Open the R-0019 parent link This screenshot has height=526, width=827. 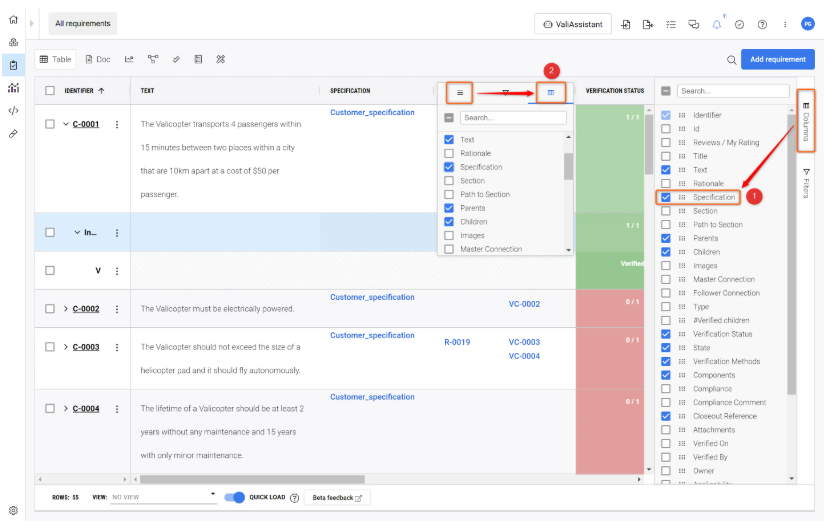[457, 342]
